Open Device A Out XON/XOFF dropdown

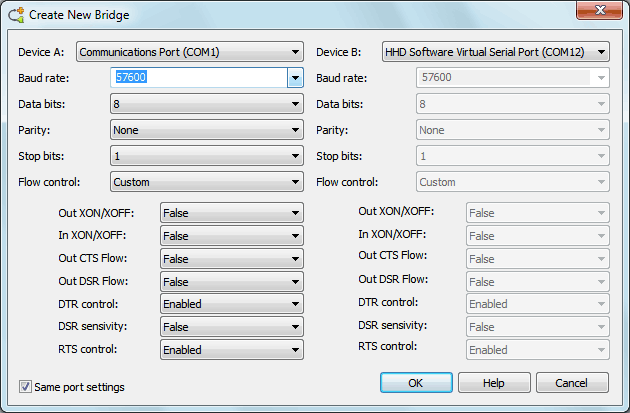[x=232, y=213]
